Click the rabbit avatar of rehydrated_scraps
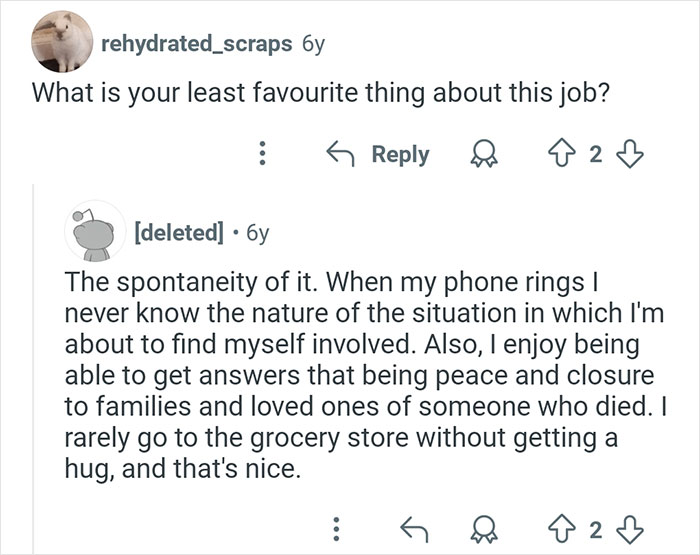This screenshot has width=700, height=555. pos(60,43)
